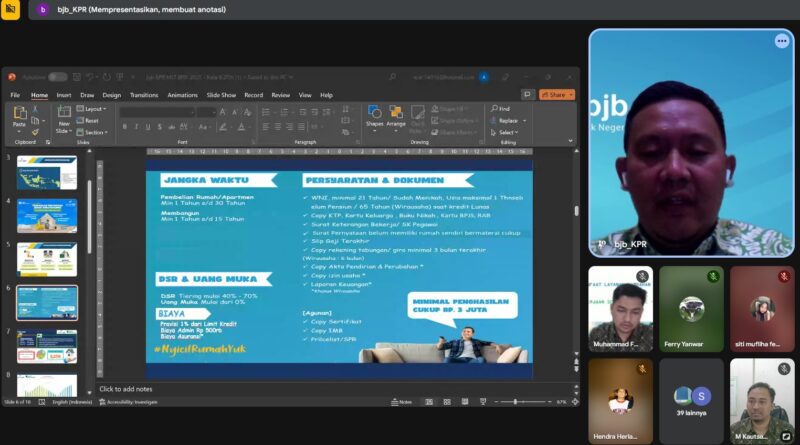This screenshot has width=800, height=445.
Task: Expand the Section dropdown
Action: coord(93,132)
